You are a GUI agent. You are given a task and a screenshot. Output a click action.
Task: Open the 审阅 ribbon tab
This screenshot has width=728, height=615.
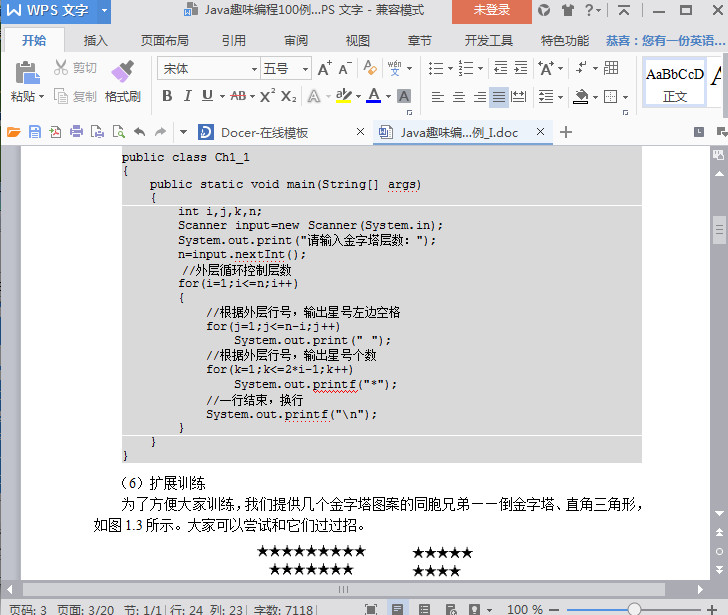pyautogui.click(x=296, y=41)
